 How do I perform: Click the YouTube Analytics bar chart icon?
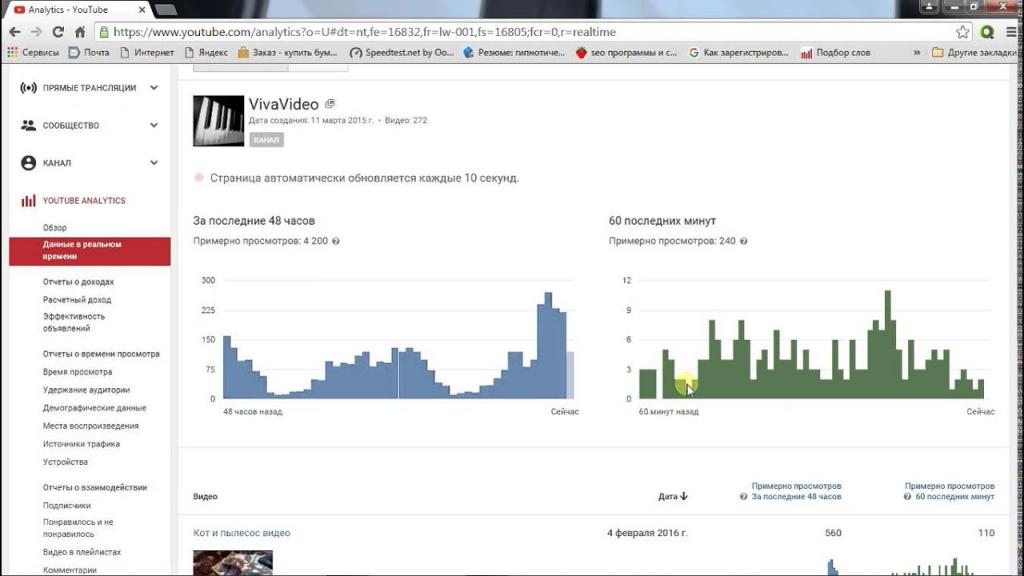[28, 201]
